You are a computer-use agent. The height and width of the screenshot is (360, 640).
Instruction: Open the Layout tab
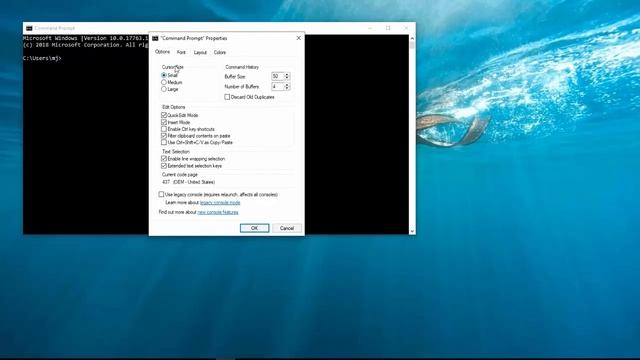pyautogui.click(x=200, y=52)
